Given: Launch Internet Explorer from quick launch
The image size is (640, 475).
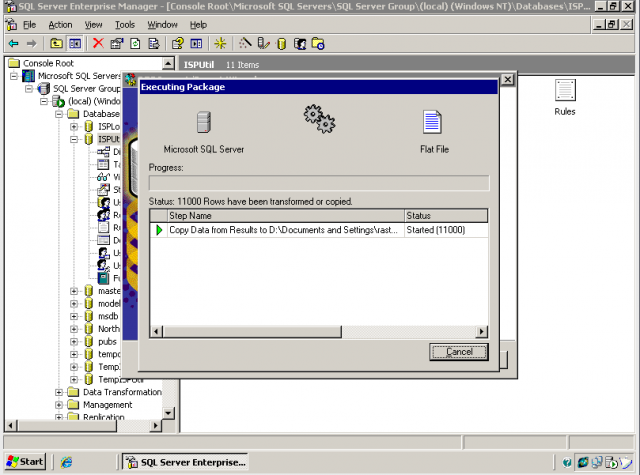Looking at the screenshot, I should tap(67, 461).
